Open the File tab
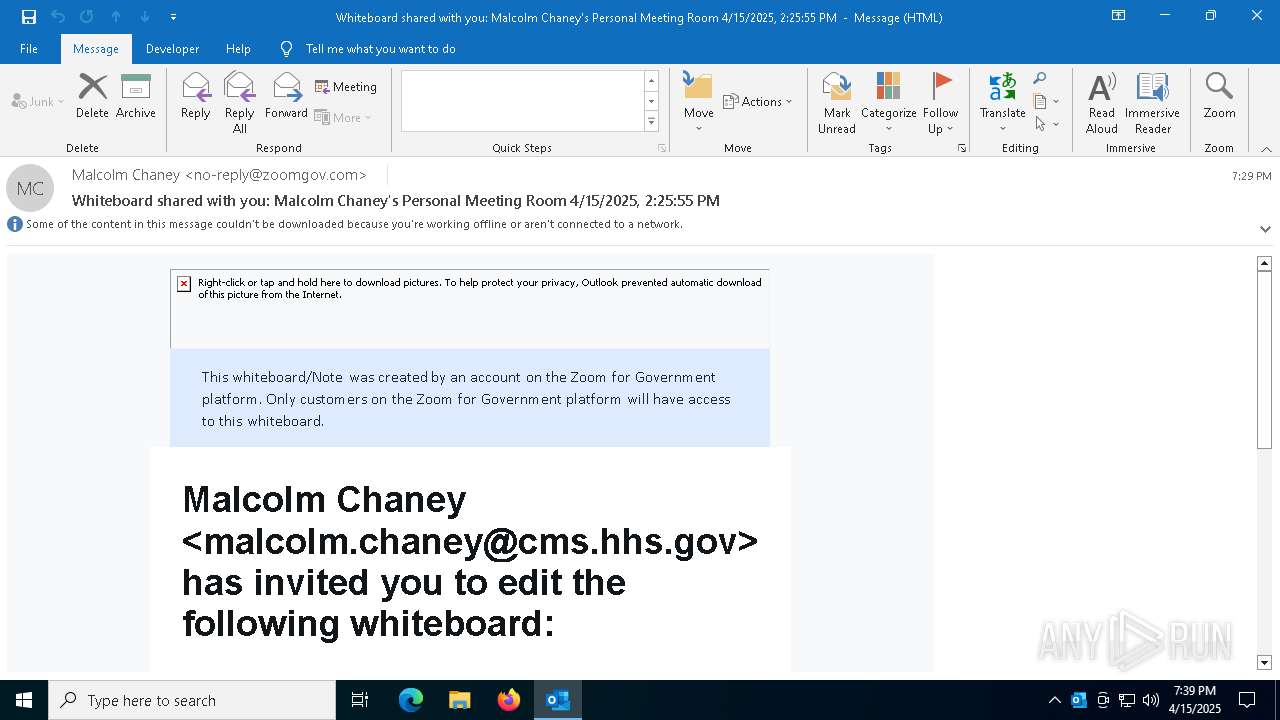Image resolution: width=1280 pixels, height=720 pixels. 29,49
